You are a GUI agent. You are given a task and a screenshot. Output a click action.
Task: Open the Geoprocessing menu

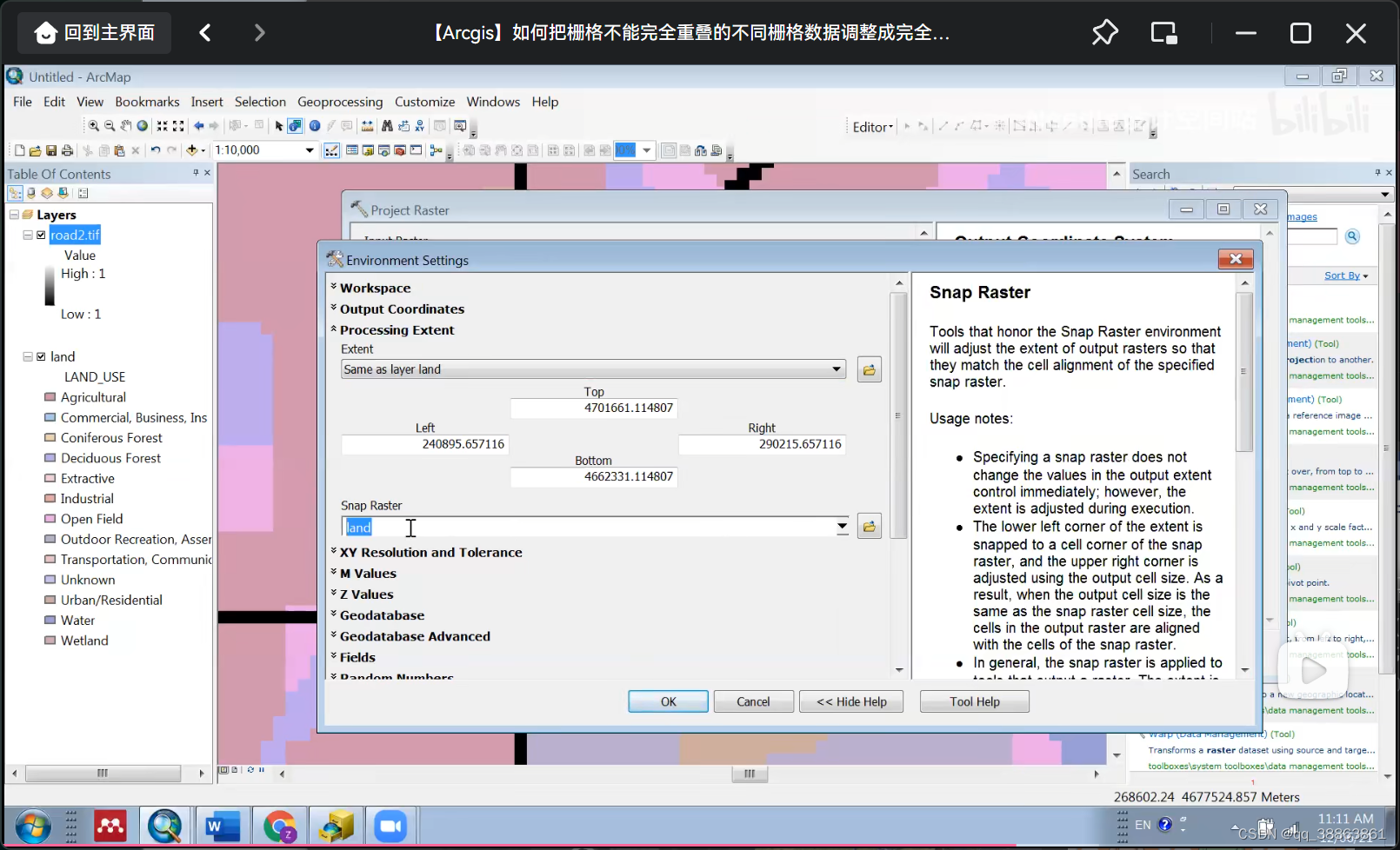340,102
